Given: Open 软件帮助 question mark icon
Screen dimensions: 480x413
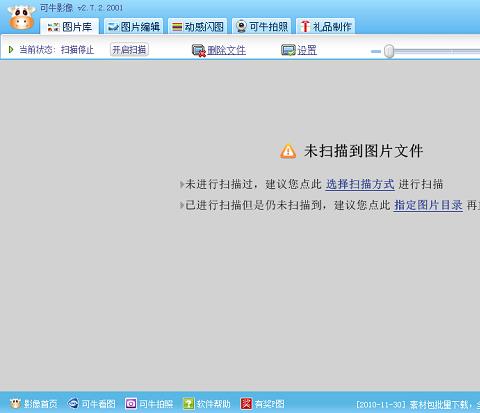Looking at the screenshot, I should [188, 404].
